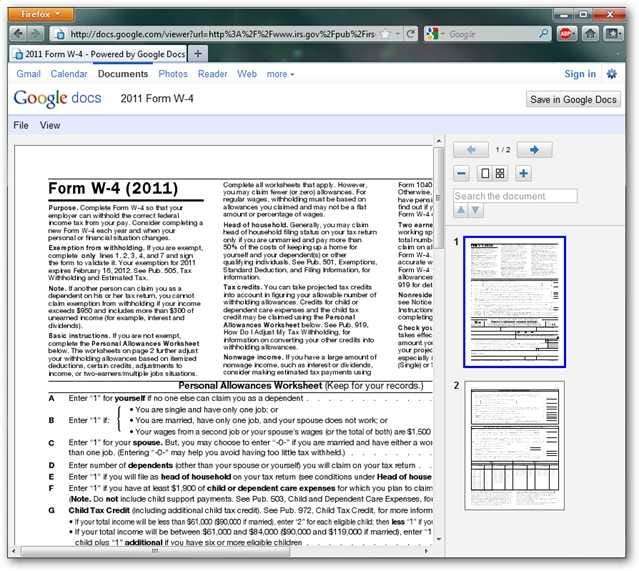Image resolution: width=639 pixels, height=571 pixels.
Task: Click Sign in link
Action: click(580, 74)
